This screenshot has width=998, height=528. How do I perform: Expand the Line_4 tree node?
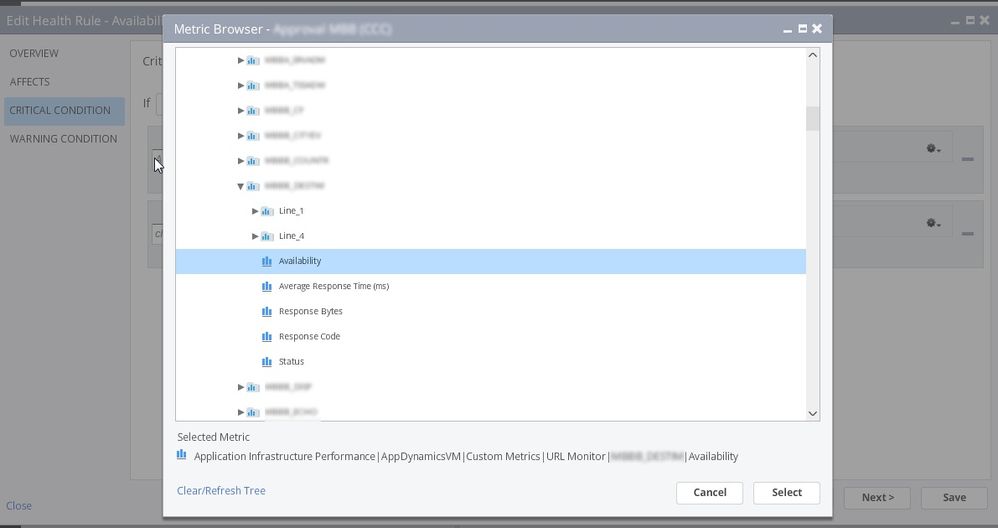(x=255, y=236)
